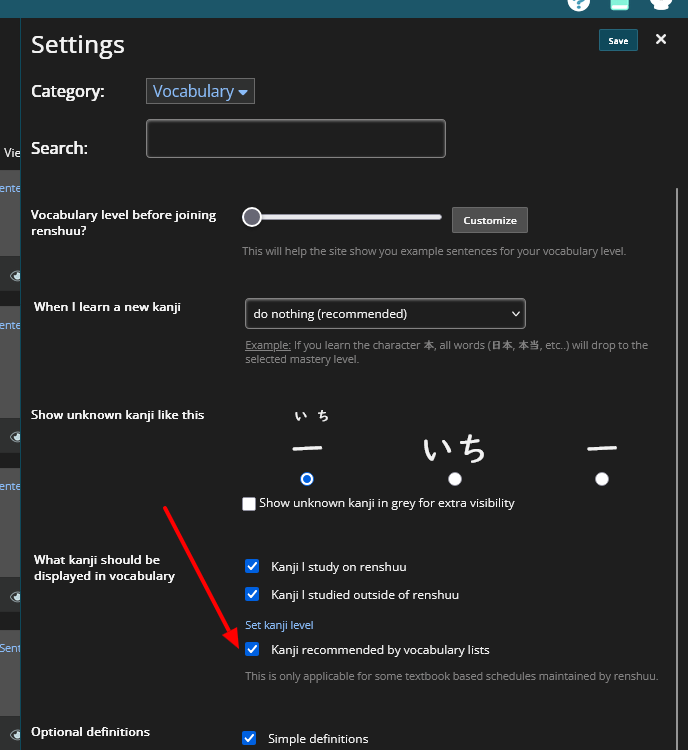Open the help question mark icon
Image resolution: width=688 pixels, height=750 pixels.
coord(579,4)
